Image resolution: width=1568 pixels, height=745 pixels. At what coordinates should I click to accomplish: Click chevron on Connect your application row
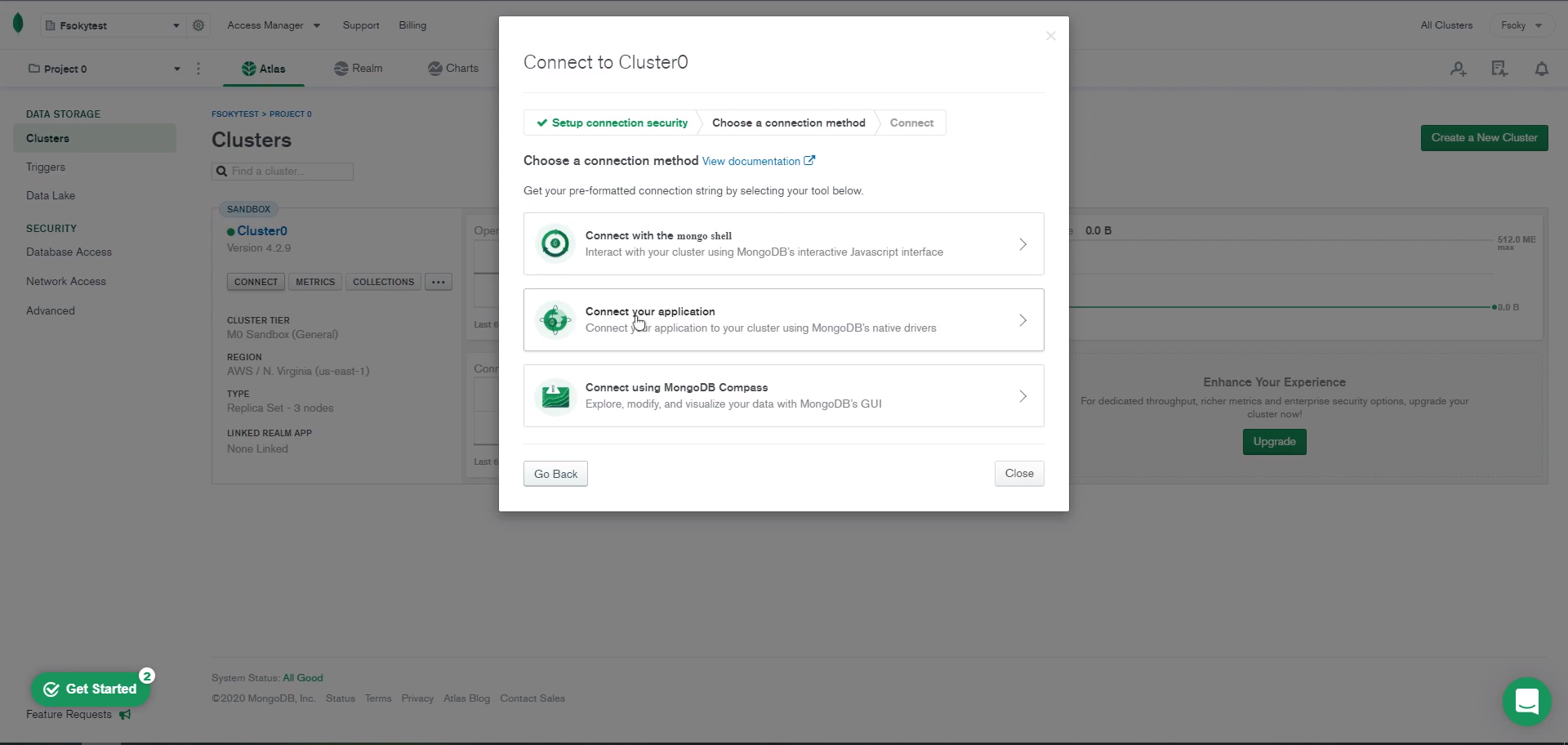[x=1022, y=320]
